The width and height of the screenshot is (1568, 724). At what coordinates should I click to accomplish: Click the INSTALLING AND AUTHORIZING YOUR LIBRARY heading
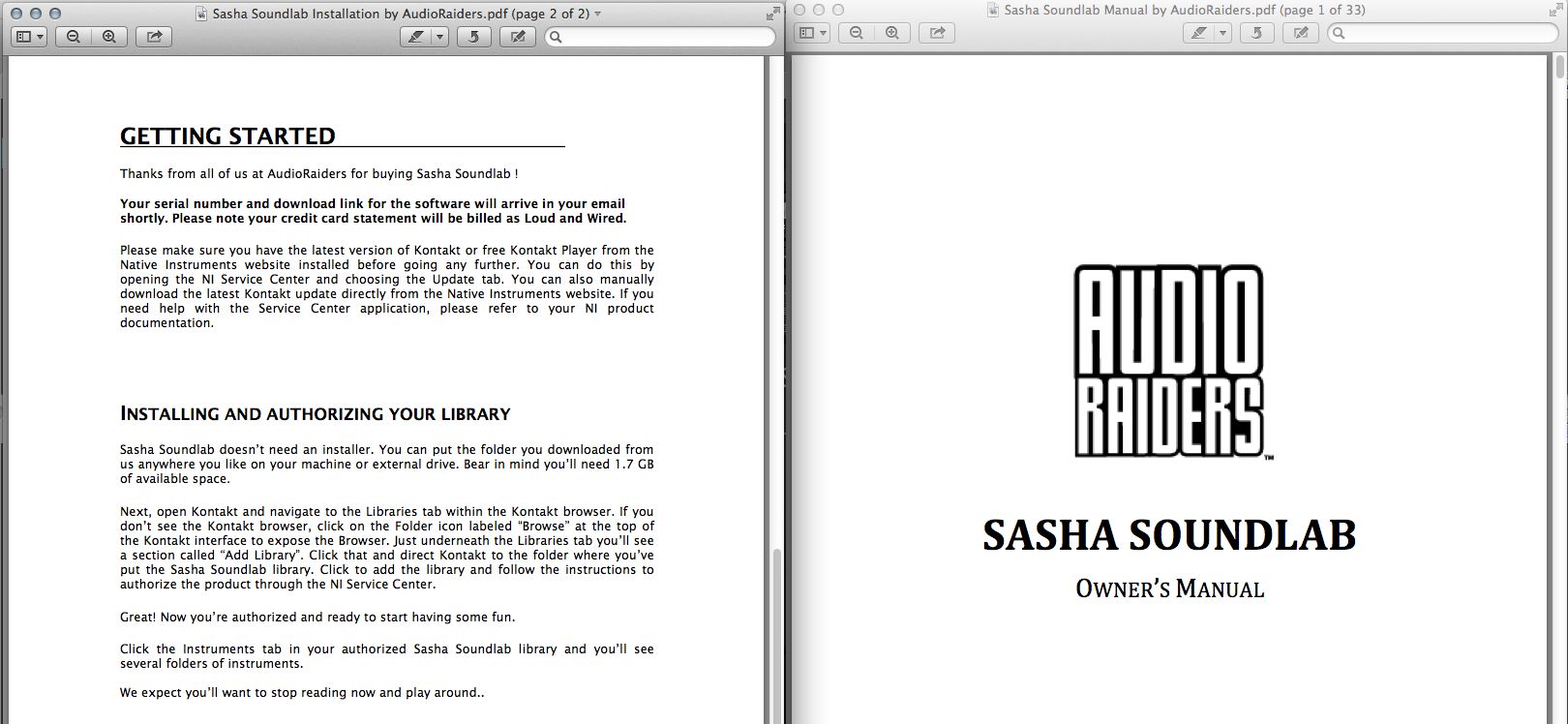point(316,414)
